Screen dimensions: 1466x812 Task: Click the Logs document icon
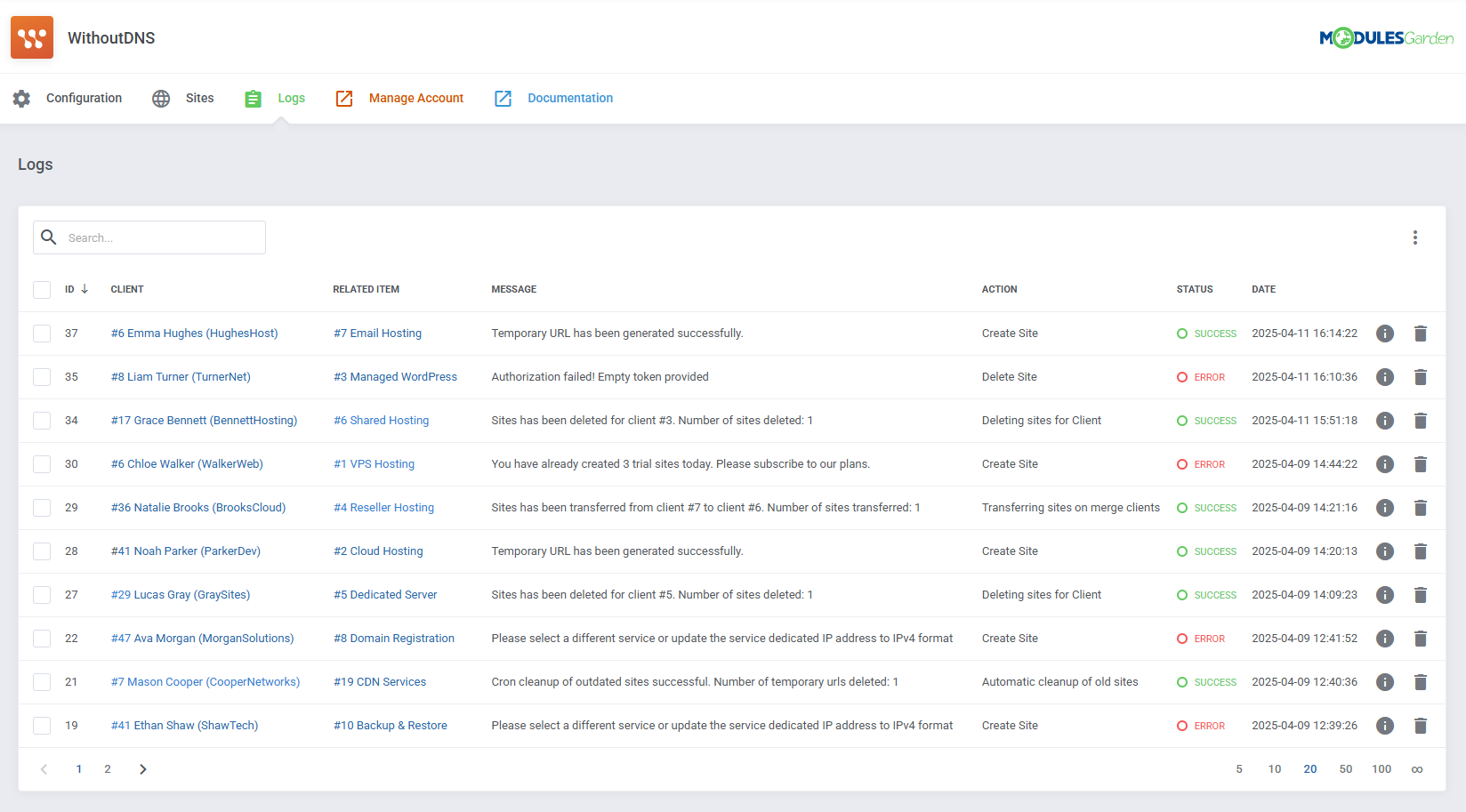pyautogui.click(x=253, y=99)
